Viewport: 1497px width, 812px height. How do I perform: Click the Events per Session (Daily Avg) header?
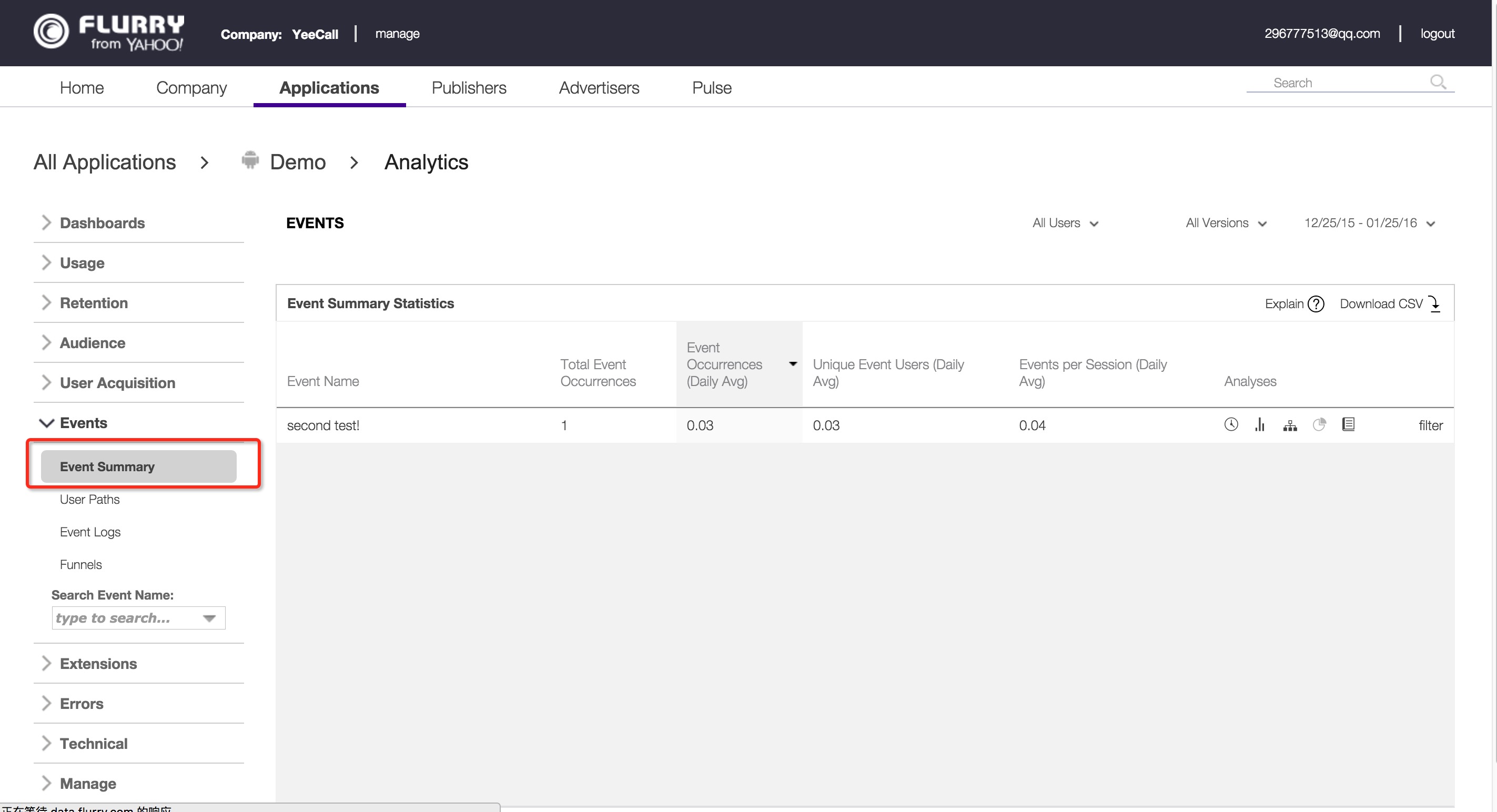1093,373
